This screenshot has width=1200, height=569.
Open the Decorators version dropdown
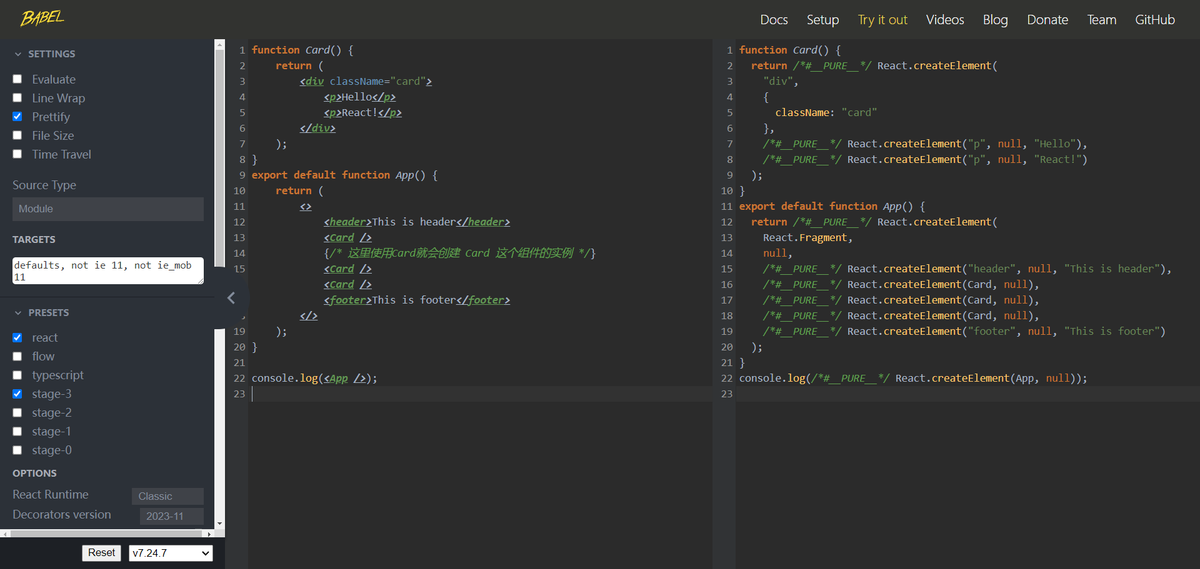168,516
